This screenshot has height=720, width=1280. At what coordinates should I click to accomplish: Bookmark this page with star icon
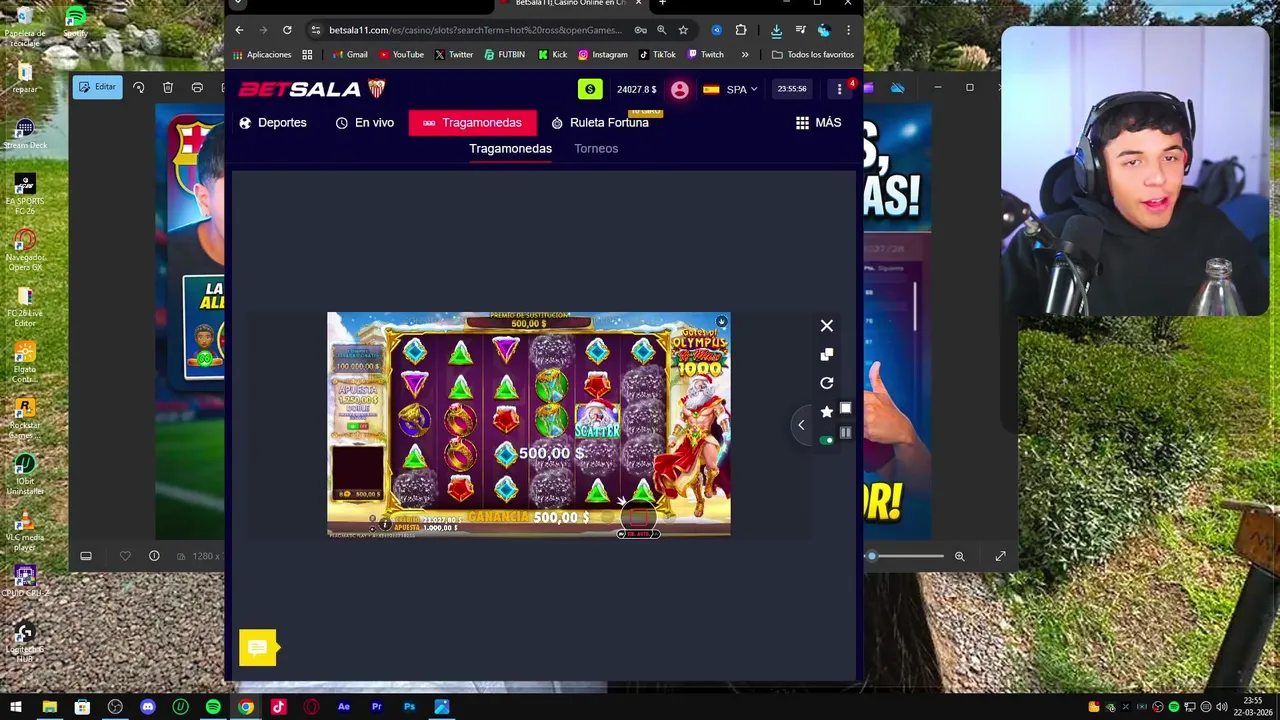tap(683, 30)
